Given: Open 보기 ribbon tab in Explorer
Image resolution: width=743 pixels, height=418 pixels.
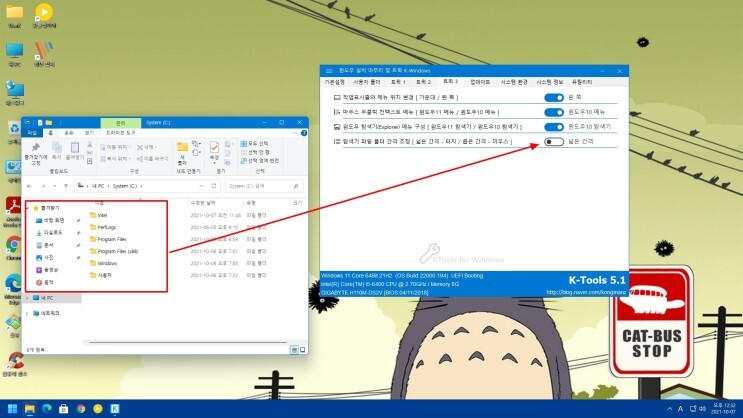Looking at the screenshot, I should [x=89, y=133].
